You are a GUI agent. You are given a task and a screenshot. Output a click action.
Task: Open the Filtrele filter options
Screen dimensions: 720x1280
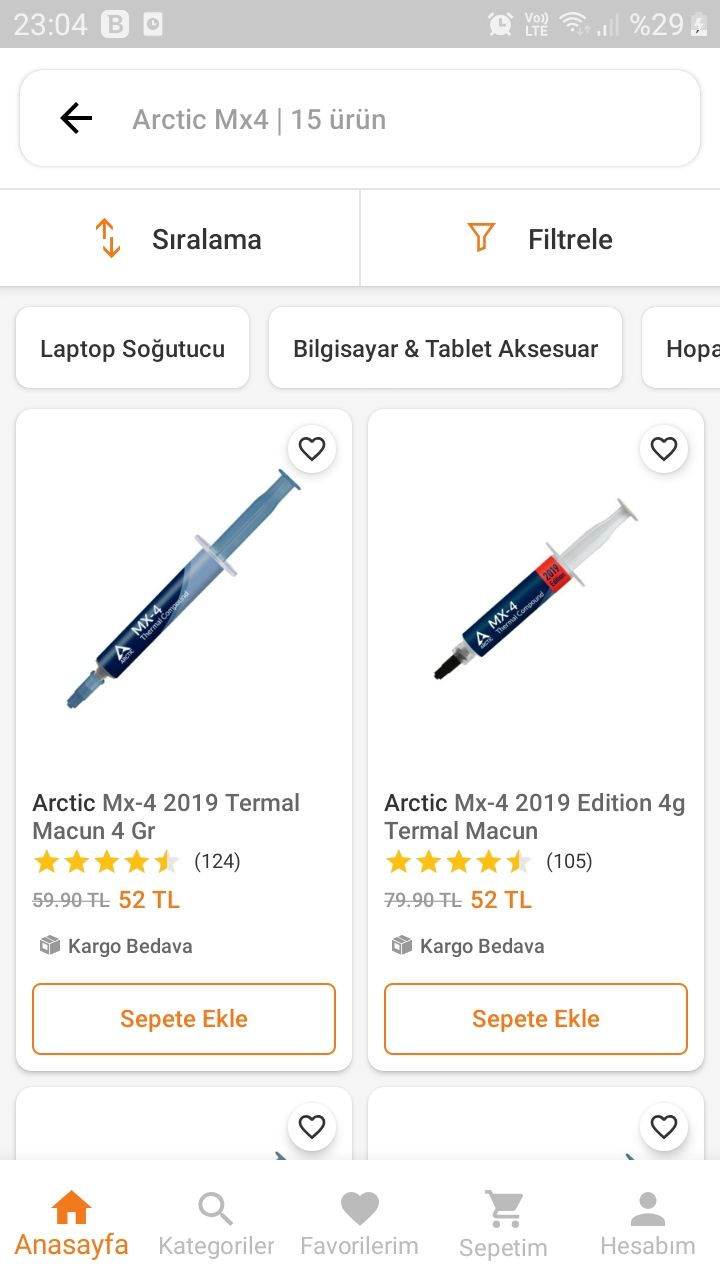point(540,239)
